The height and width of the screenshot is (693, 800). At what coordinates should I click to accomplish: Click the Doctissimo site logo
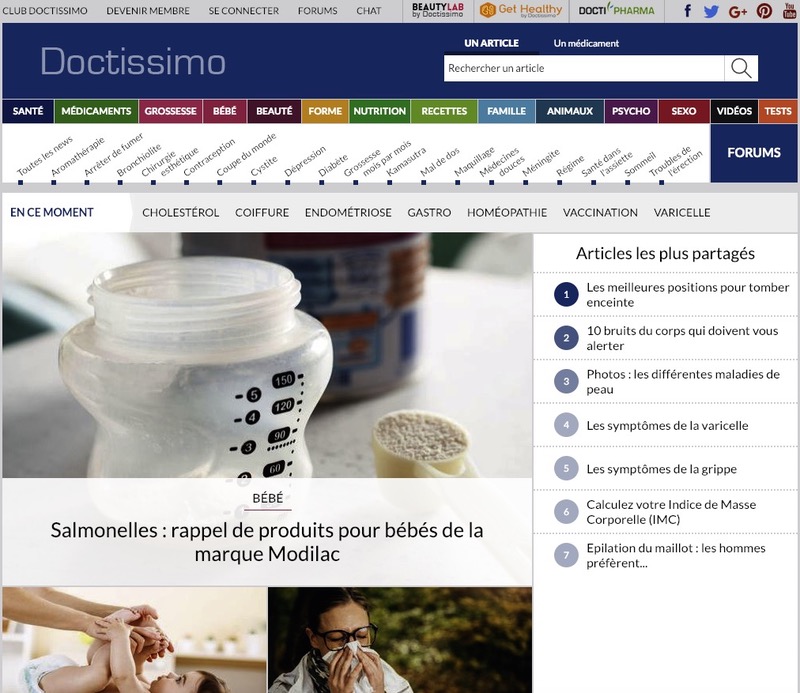(x=133, y=62)
